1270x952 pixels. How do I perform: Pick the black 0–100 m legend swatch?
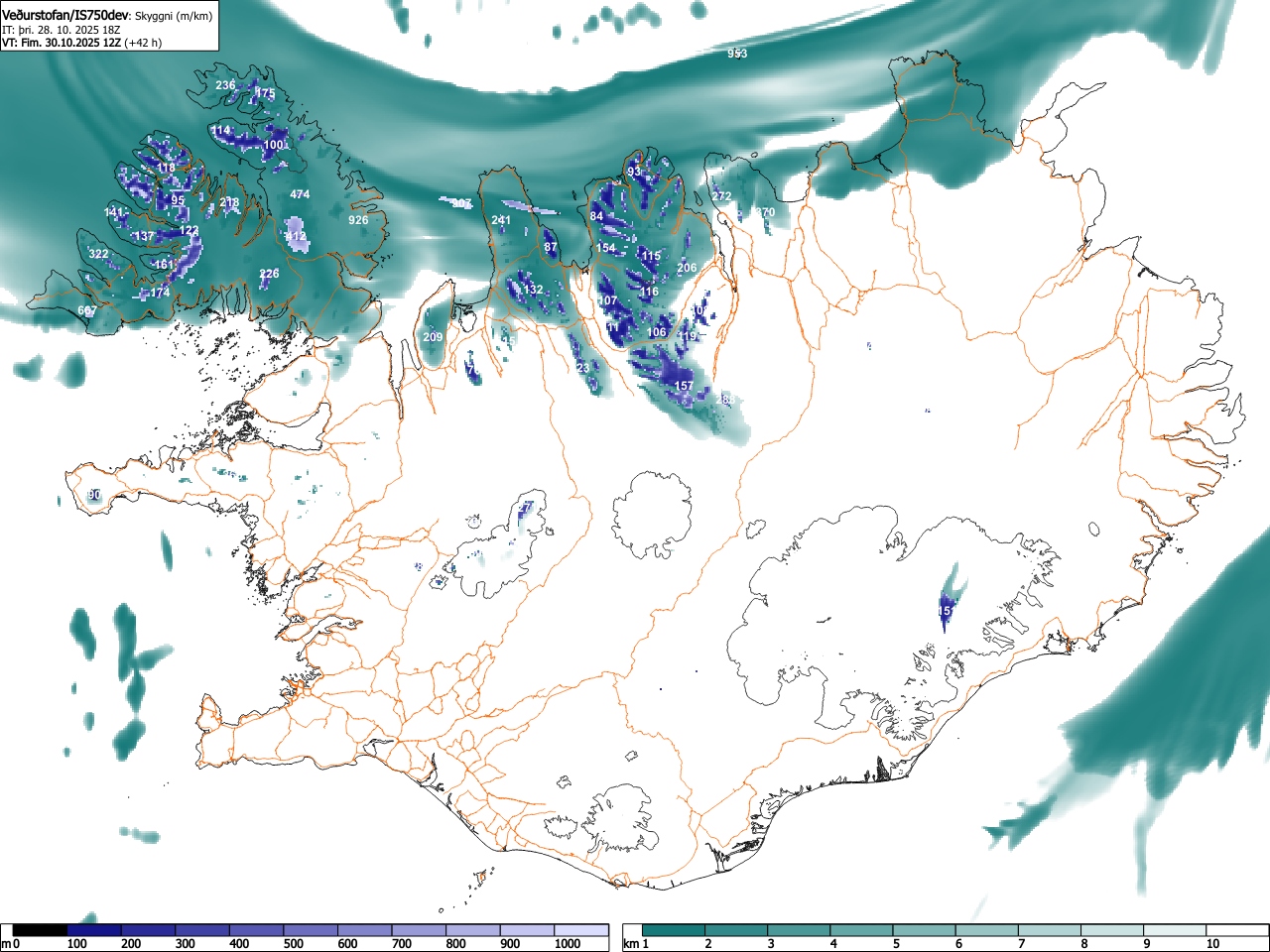pyautogui.click(x=40, y=930)
